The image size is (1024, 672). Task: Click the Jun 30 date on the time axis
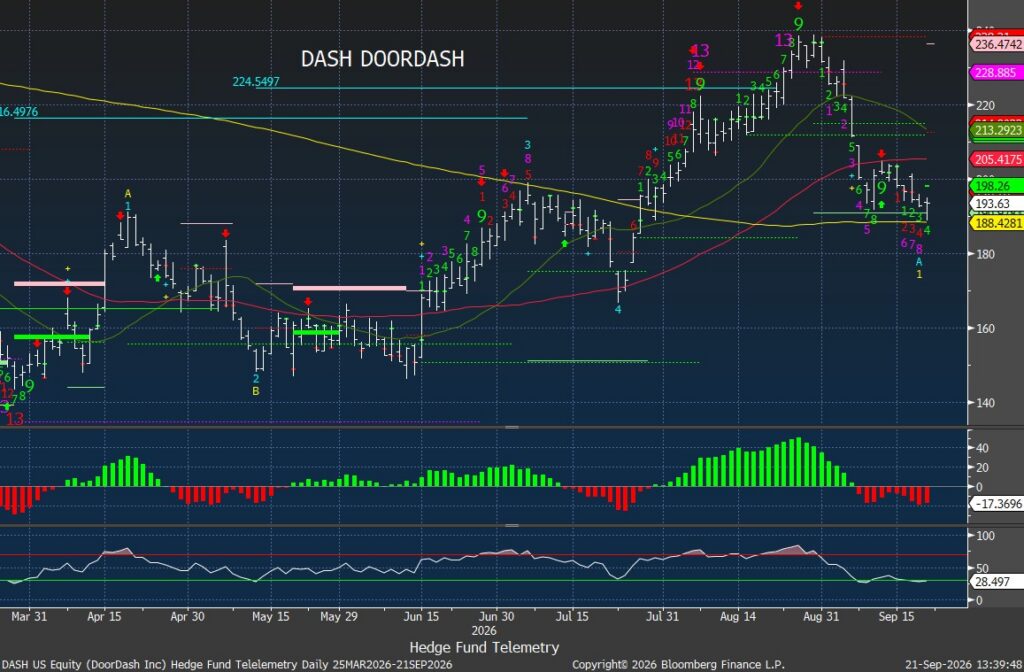tap(497, 616)
